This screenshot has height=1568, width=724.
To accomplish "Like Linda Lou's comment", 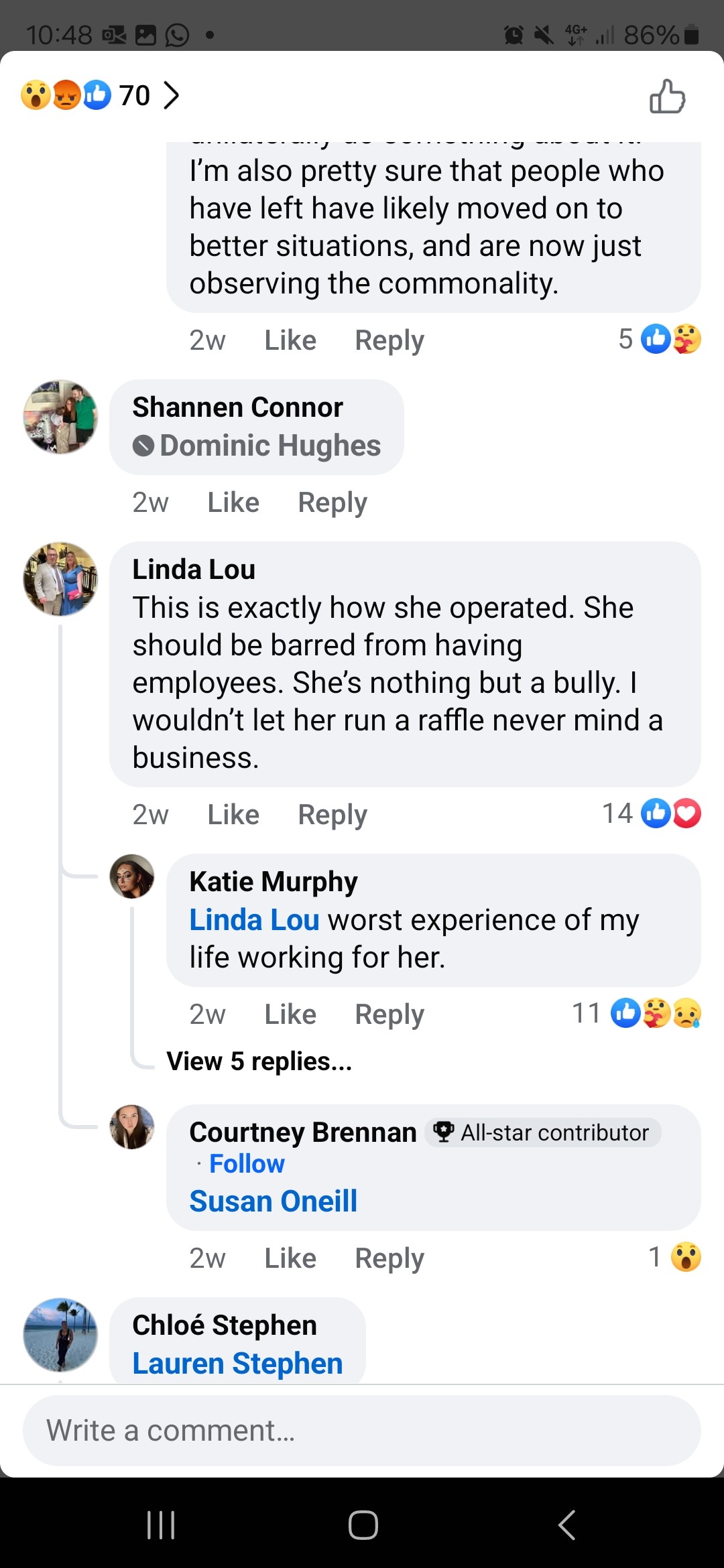I will click(233, 815).
